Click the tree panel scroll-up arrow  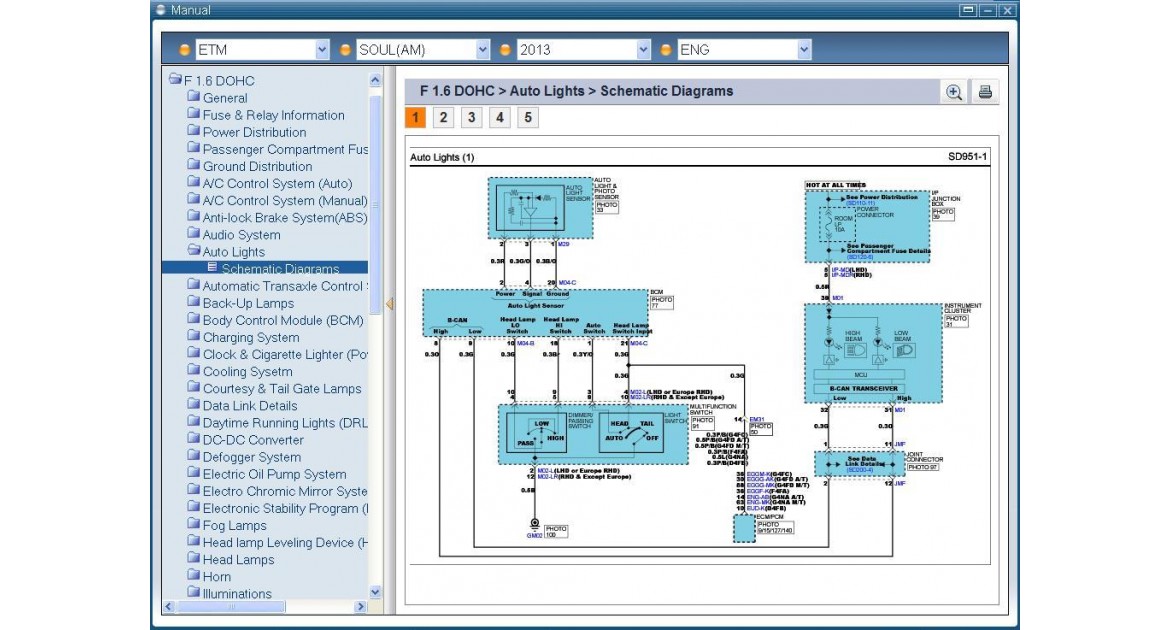[375, 80]
